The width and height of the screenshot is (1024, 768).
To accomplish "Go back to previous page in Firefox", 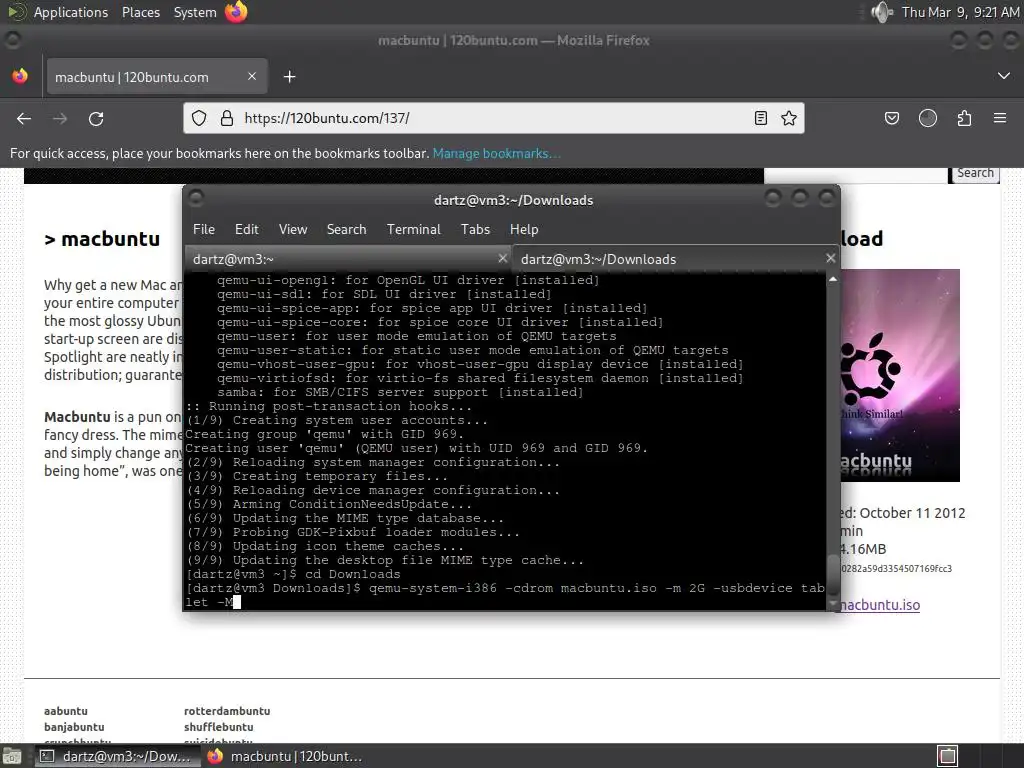I will [x=24, y=118].
